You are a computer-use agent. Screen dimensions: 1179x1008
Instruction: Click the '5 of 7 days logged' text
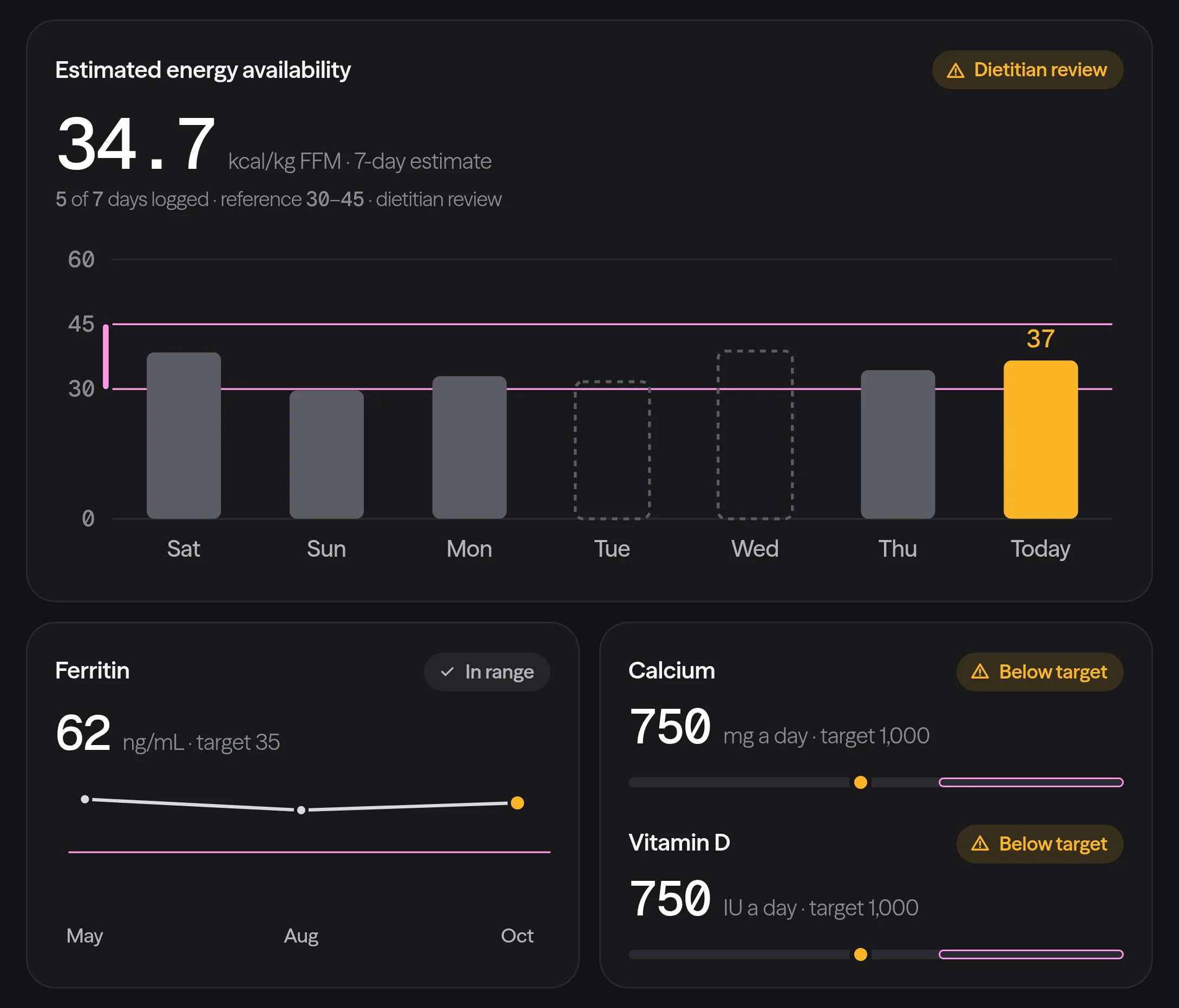pos(132,199)
